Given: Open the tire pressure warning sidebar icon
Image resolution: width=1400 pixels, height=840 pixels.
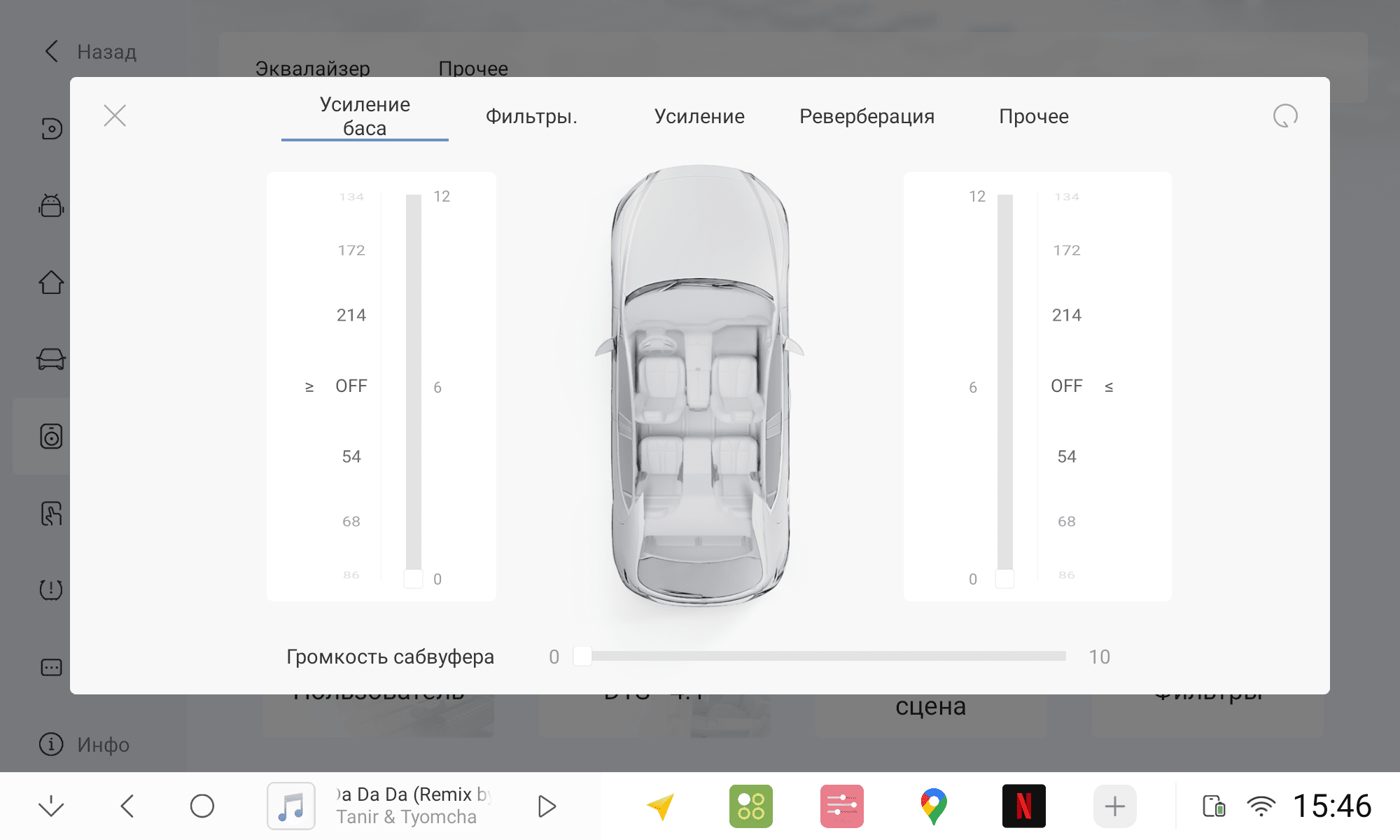Looking at the screenshot, I should (51, 589).
